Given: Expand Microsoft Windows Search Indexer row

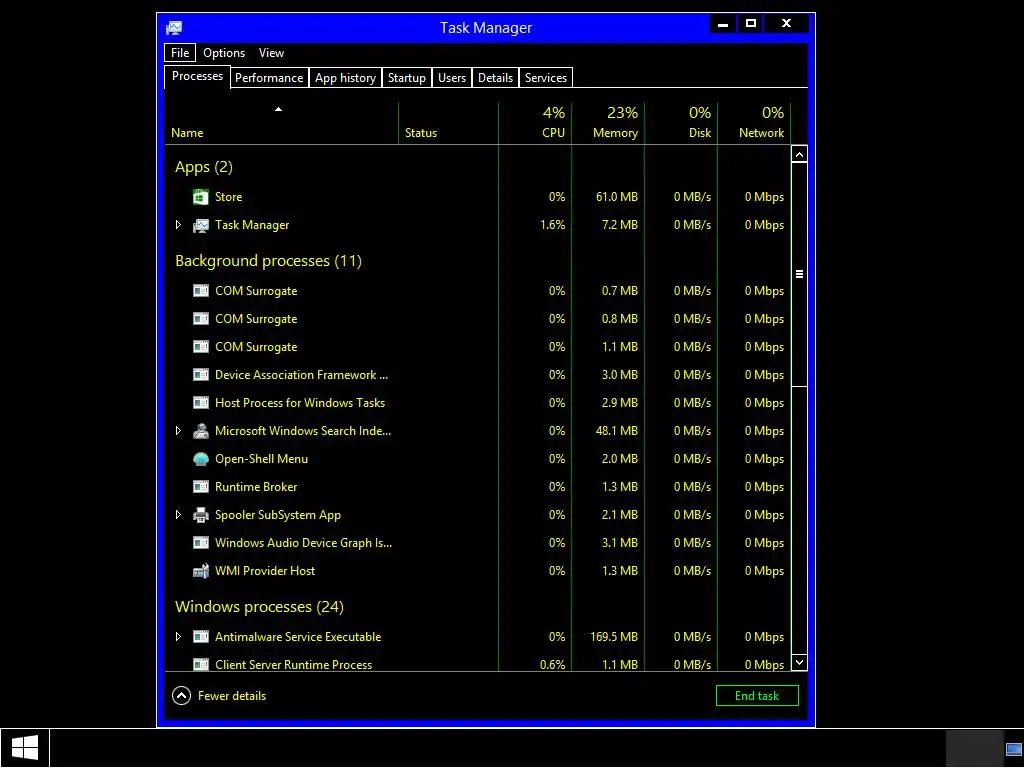Looking at the screenshot, I should [178, 431].
